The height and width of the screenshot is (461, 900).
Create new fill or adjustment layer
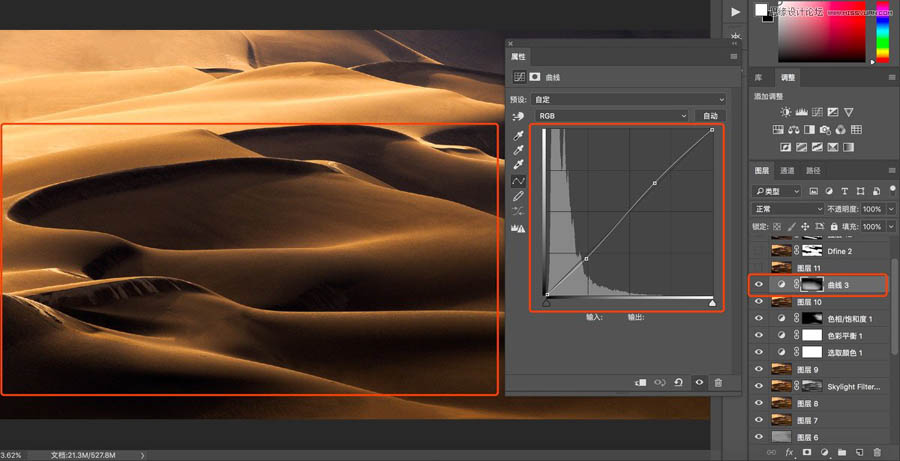[824, 453]
